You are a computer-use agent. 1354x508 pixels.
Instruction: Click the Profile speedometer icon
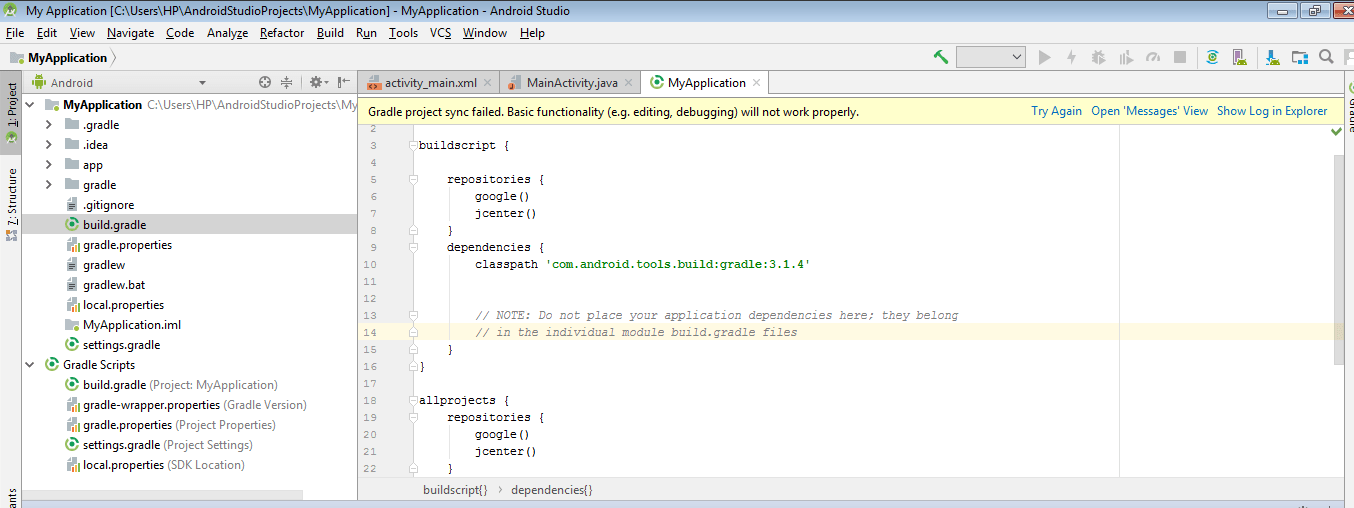[1153, 57]
